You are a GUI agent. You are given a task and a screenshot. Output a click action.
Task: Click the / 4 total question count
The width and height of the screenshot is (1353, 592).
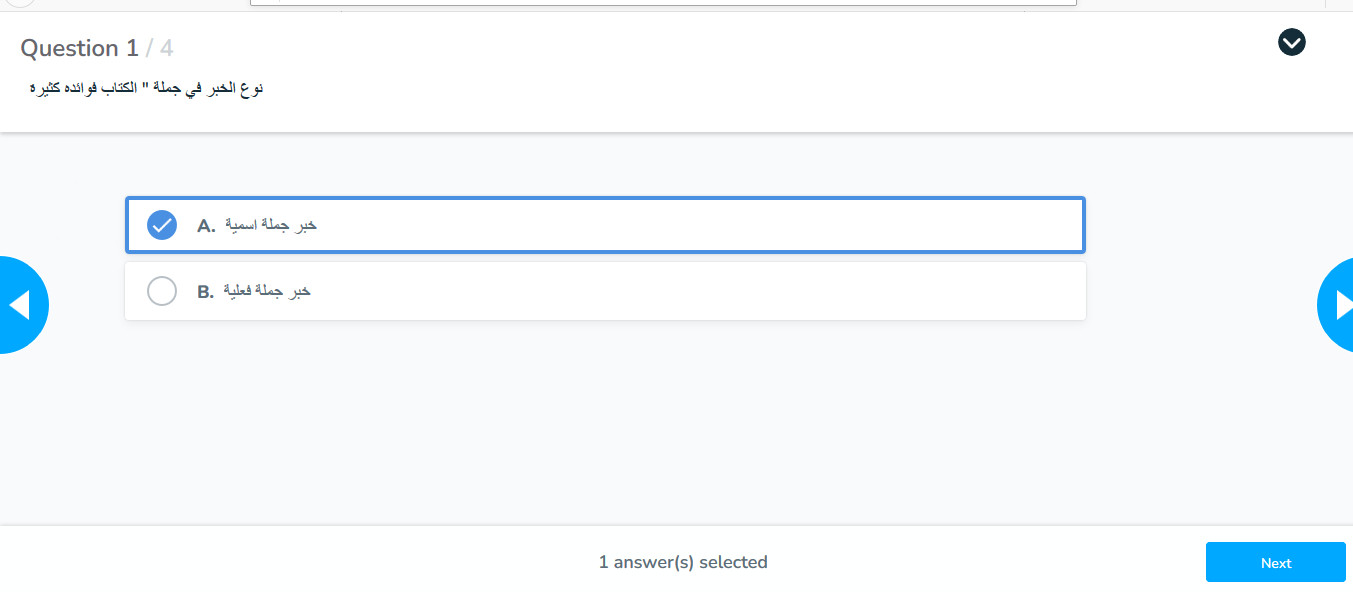(160, 48)
